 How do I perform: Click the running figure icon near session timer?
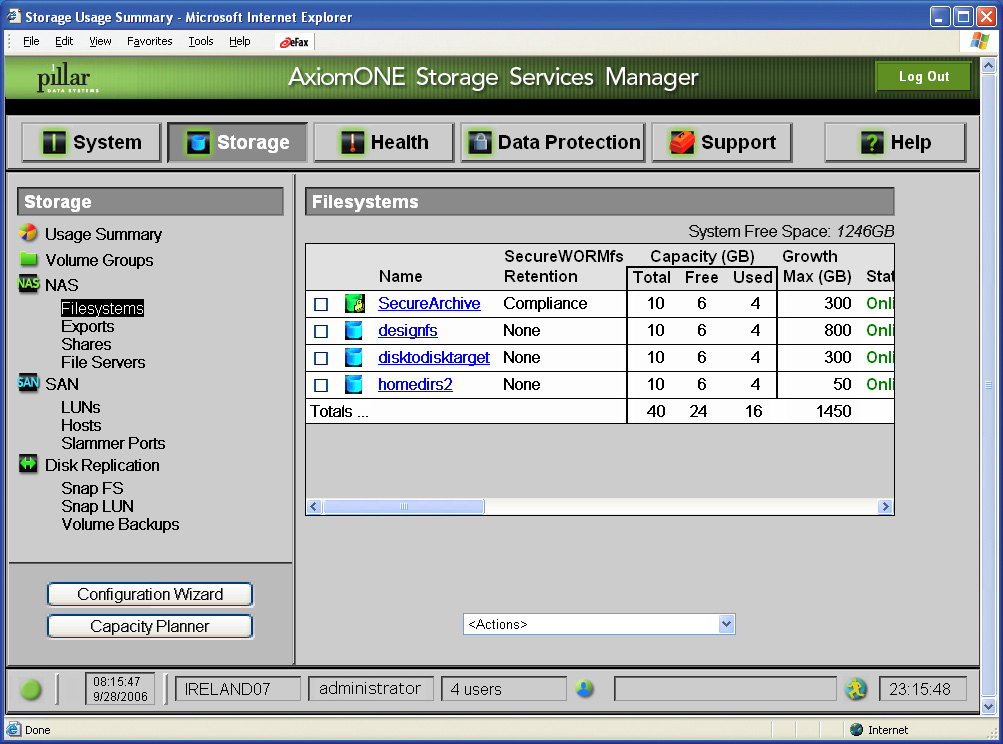click(x=855, y=689)
